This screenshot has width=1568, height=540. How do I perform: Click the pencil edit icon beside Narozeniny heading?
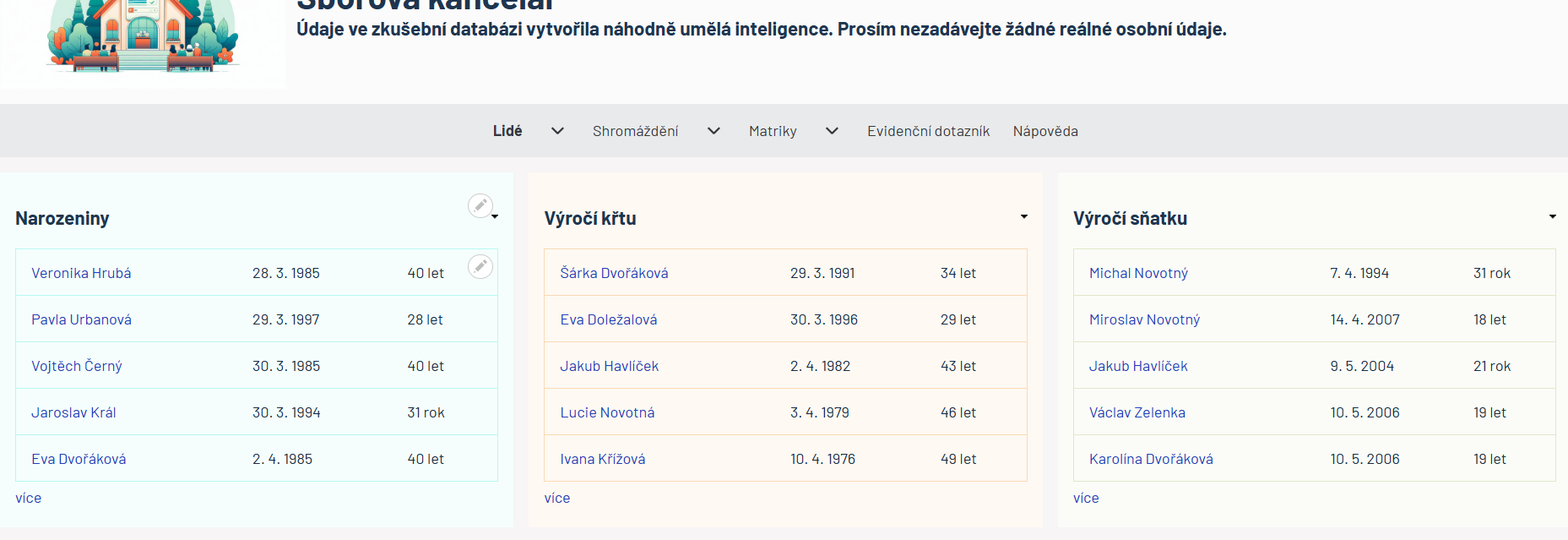[x=480, y=205]
